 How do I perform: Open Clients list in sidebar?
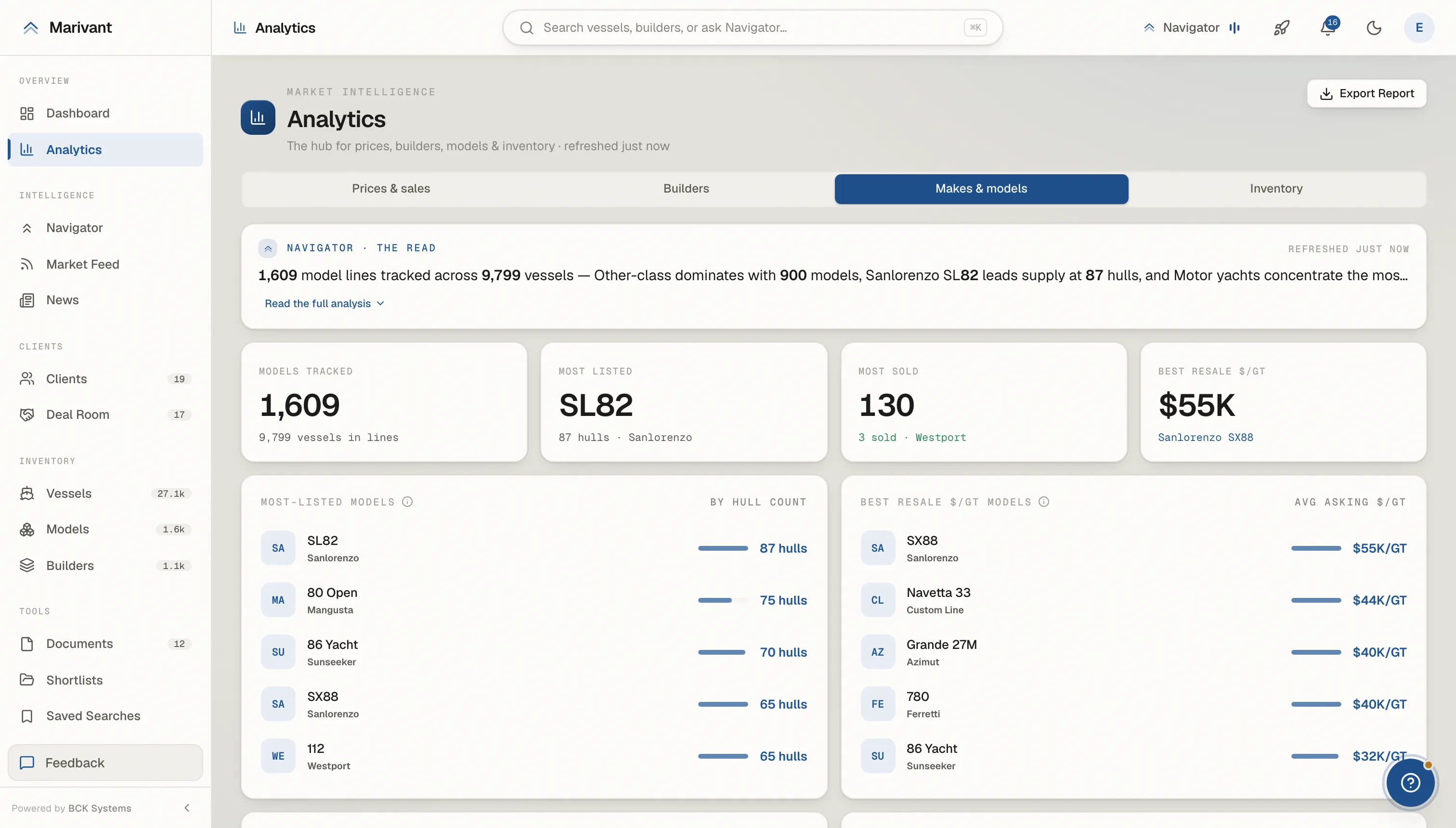pos(105,379)
